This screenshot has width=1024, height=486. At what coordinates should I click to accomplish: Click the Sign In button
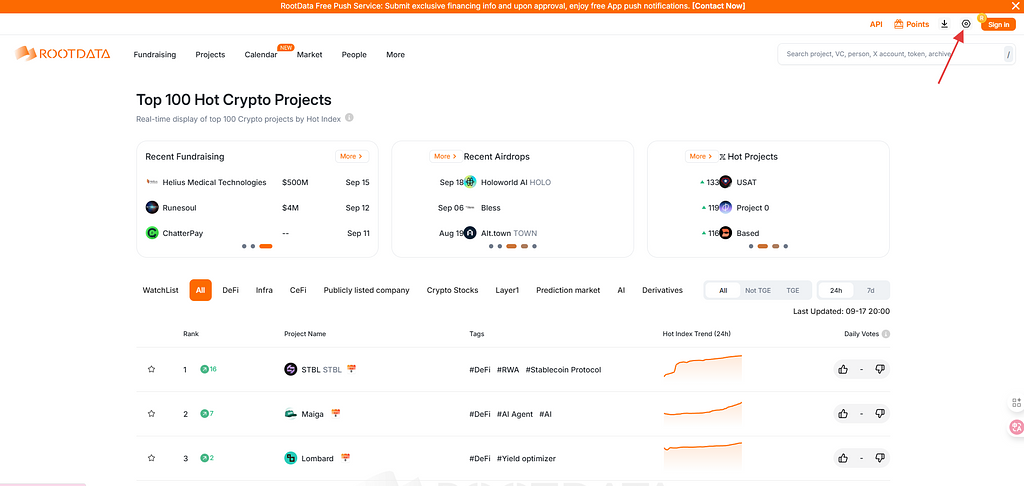[x=998, y=24]
